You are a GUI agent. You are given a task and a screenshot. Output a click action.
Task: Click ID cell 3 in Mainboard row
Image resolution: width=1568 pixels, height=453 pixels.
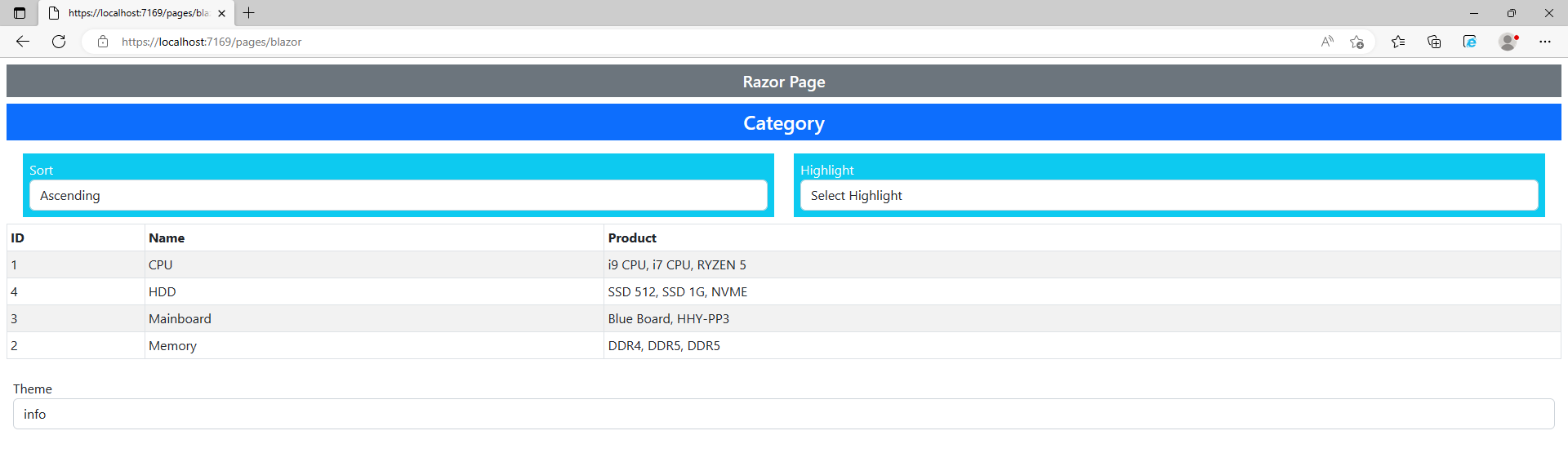pyautogui.click(x=76, y=319)
